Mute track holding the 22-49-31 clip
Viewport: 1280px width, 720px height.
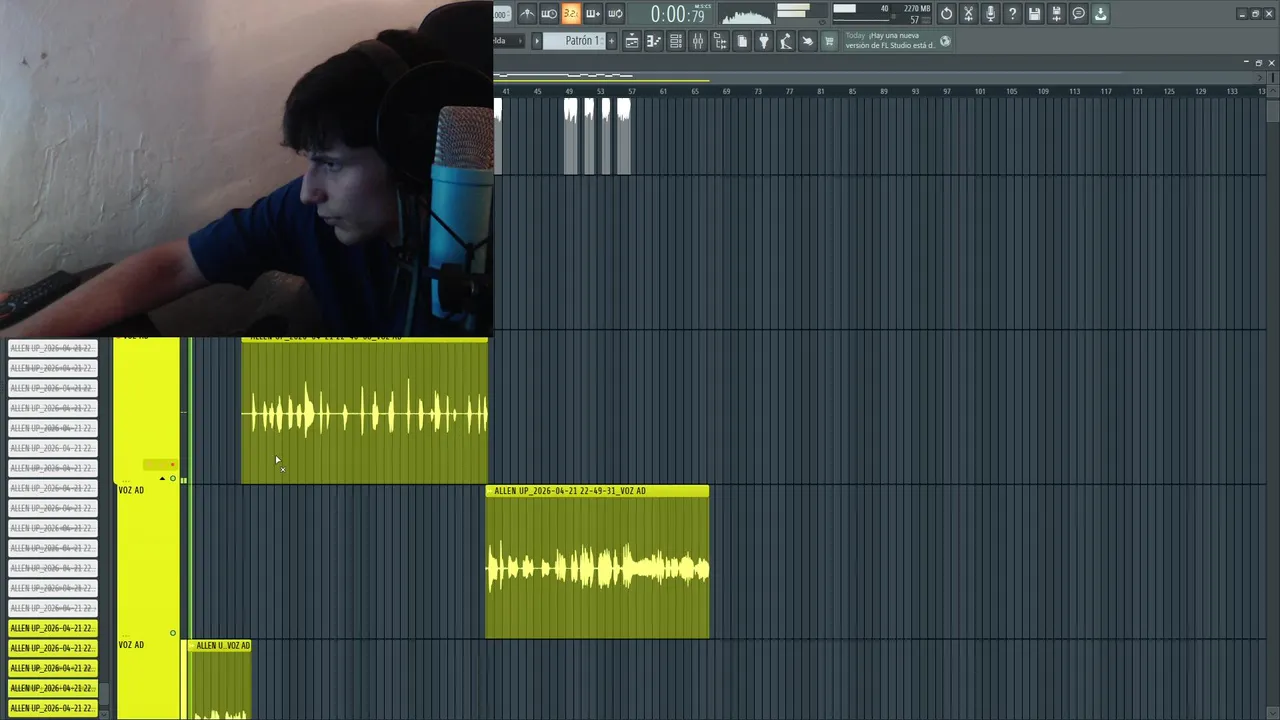pyautogui.click(x=173, y=633)
